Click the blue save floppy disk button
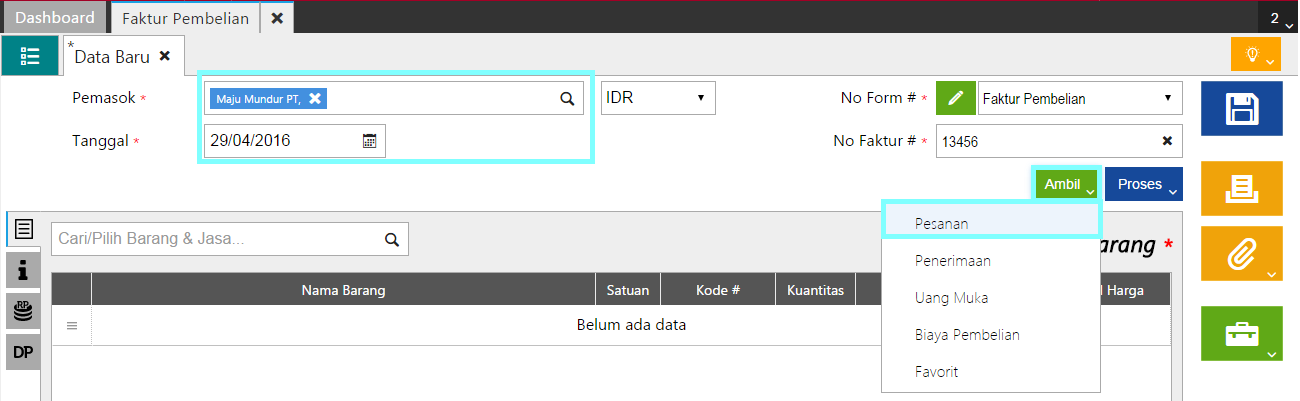This screenshot has height=401, width=1300. 1240,109
